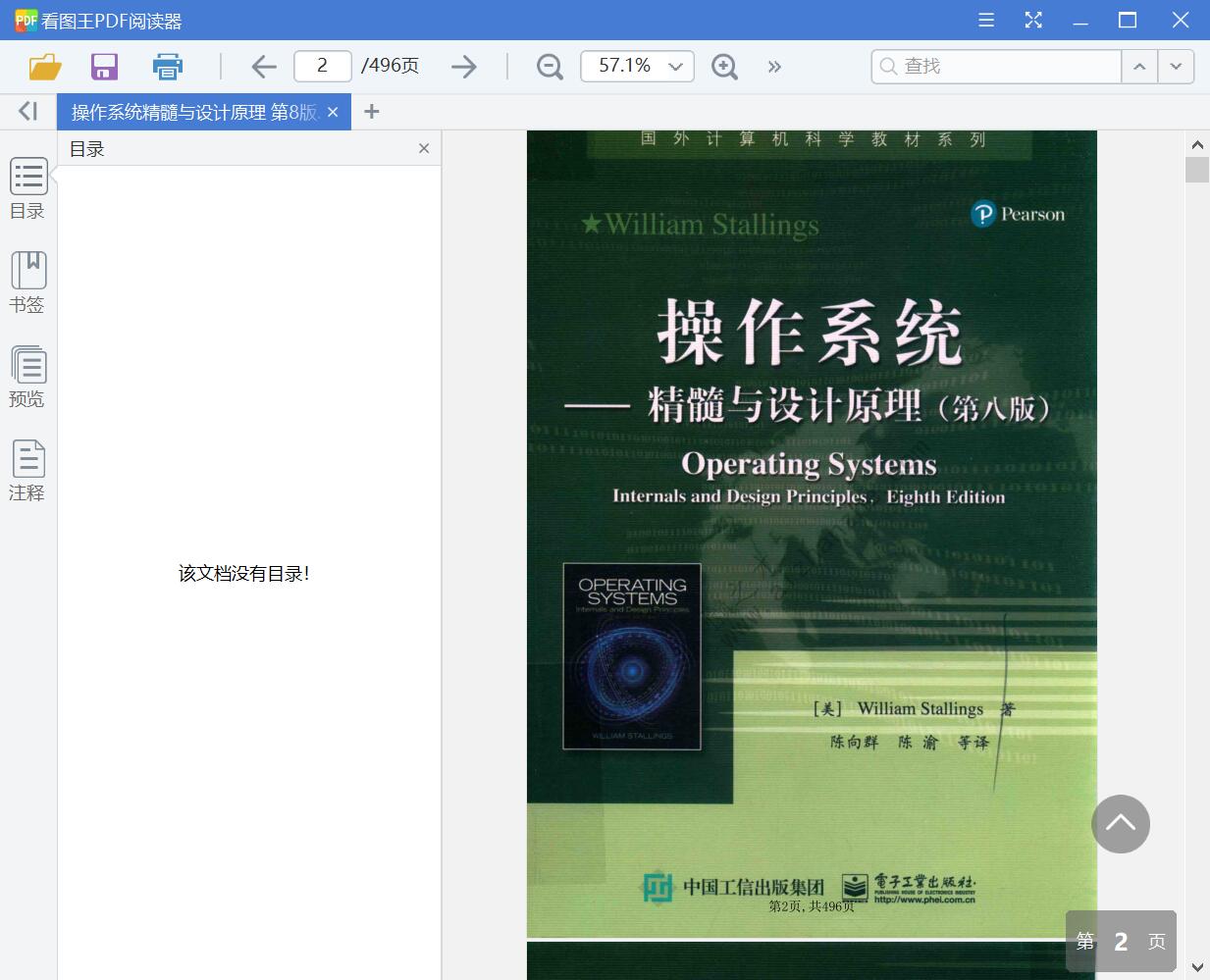Open a PDF file via the folder icon
The height and width of the screenshot is (980, 1210).
pyautogui.click(x=43, y=66)
